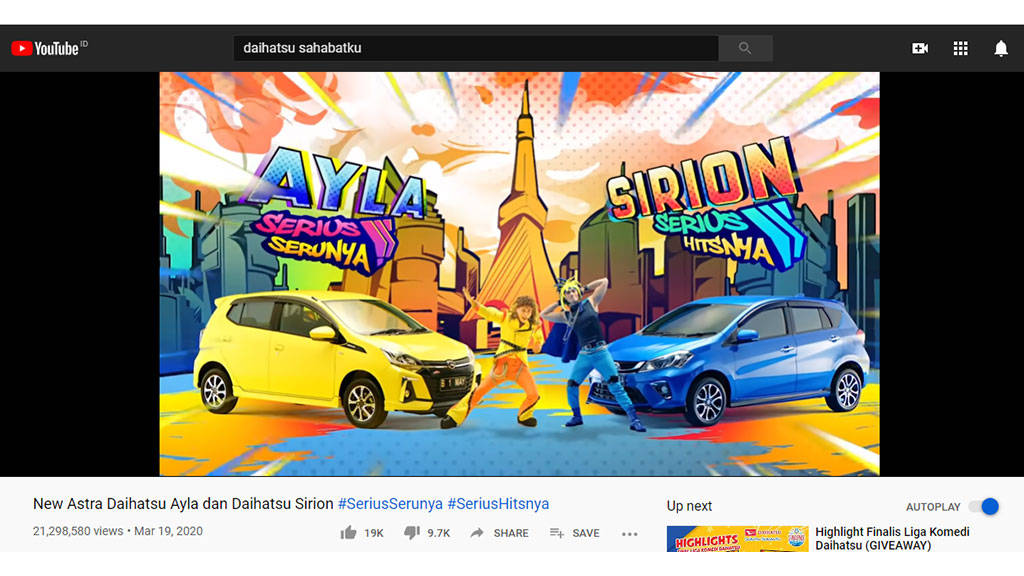Open the #SeriusHitsnya hashtag link
This screenshot has height=576, width=1024.
(x=498, y=504)
